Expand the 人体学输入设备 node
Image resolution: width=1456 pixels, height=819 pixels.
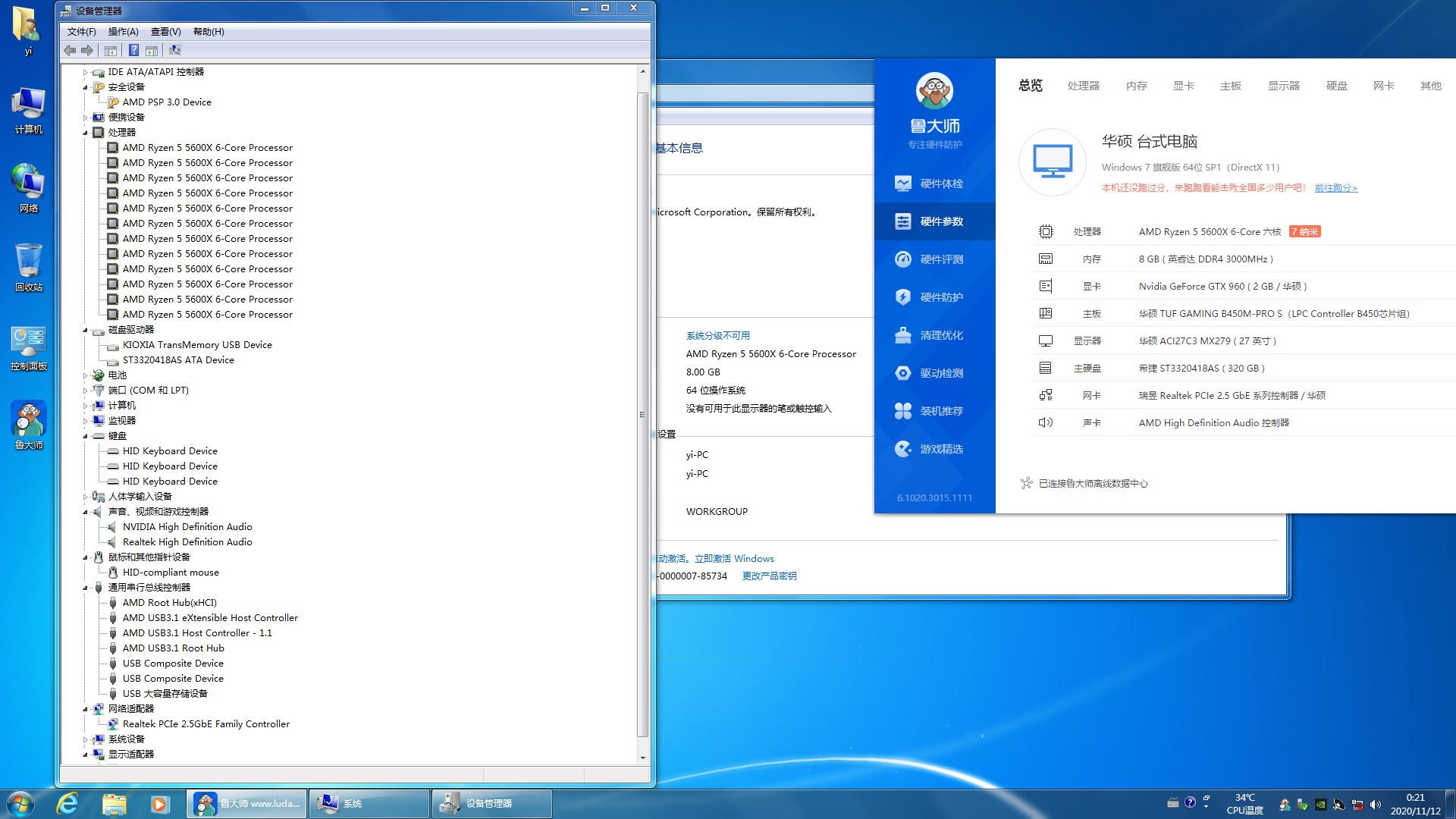pyautogui.click(x=85, y=497)
